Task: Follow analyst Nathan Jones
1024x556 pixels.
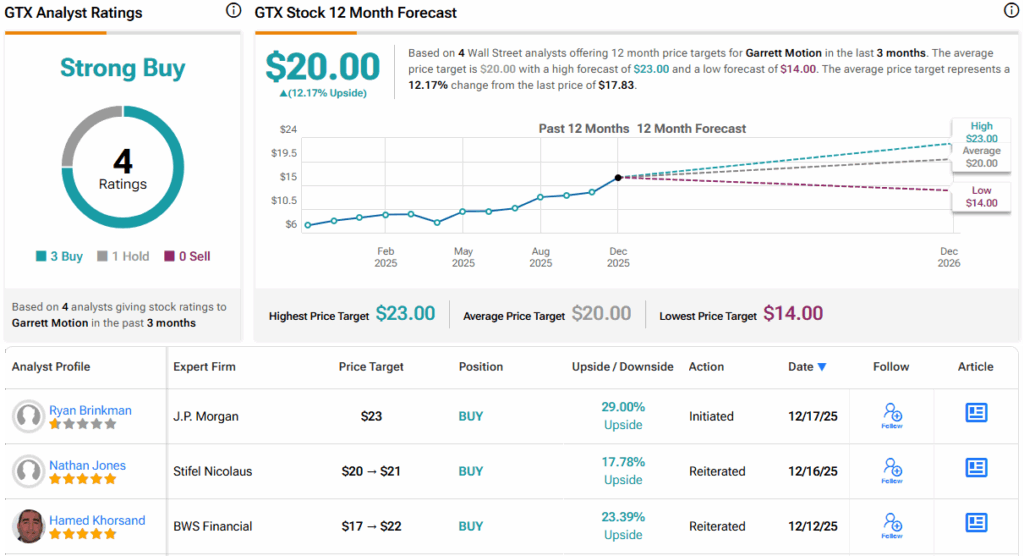Action: pyautogui.click(x=892, y=470)
